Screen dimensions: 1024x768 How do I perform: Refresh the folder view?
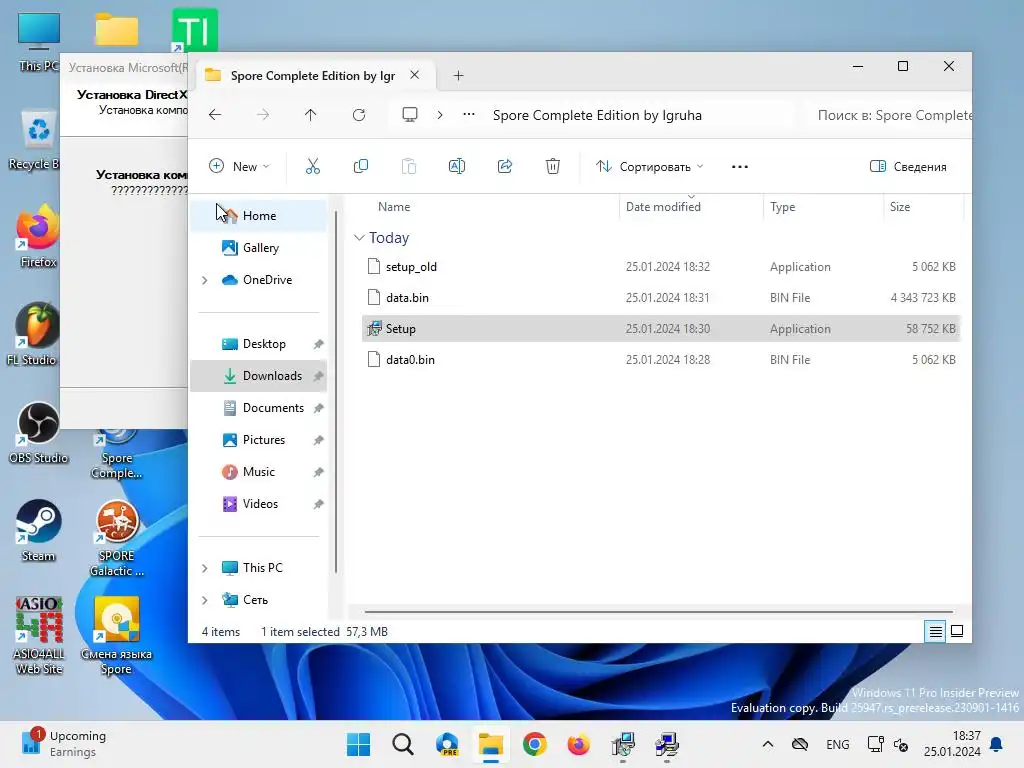(x=359, y=115)
